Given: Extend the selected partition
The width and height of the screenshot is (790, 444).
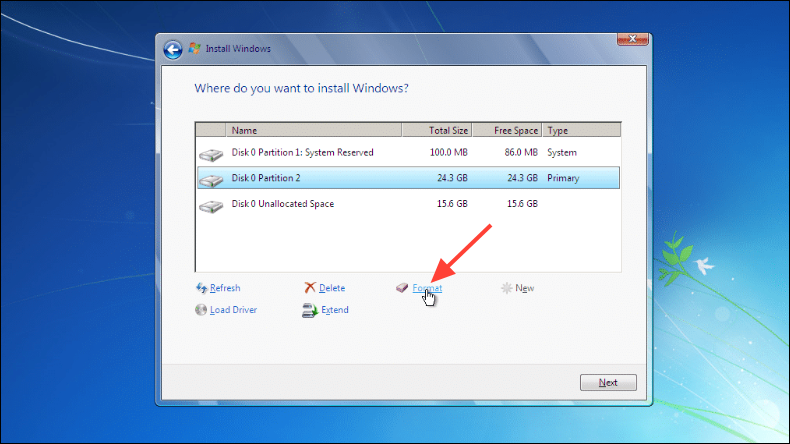Looking at the screenshot, I should coord(335,309).
